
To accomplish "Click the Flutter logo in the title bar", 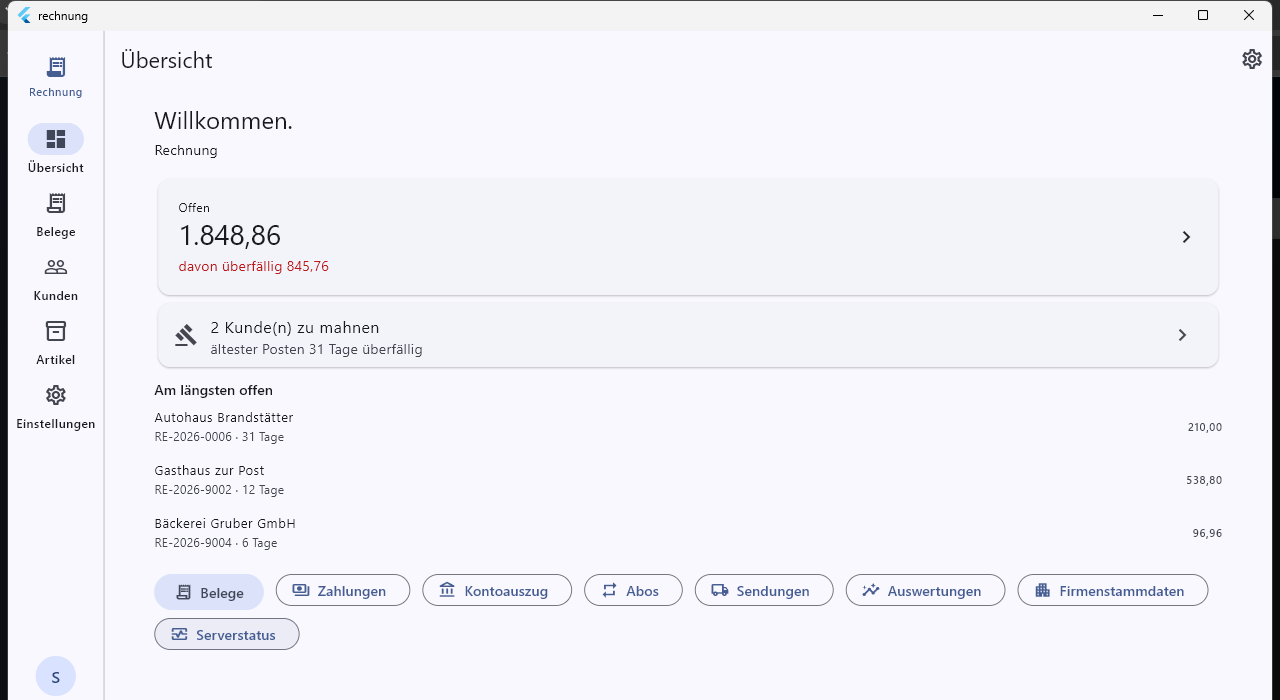I will (25, 15).
